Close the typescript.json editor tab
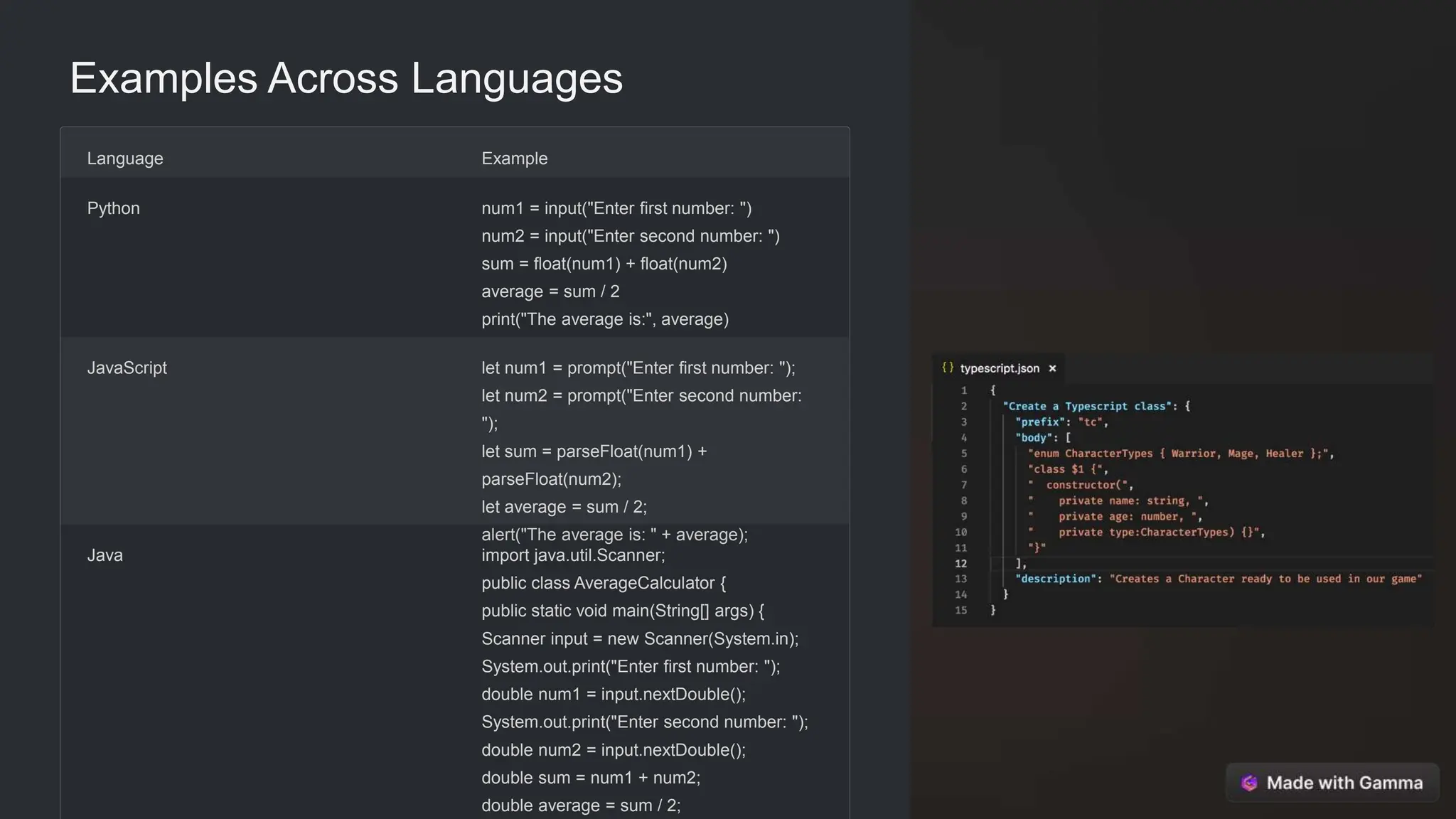 1052,368
